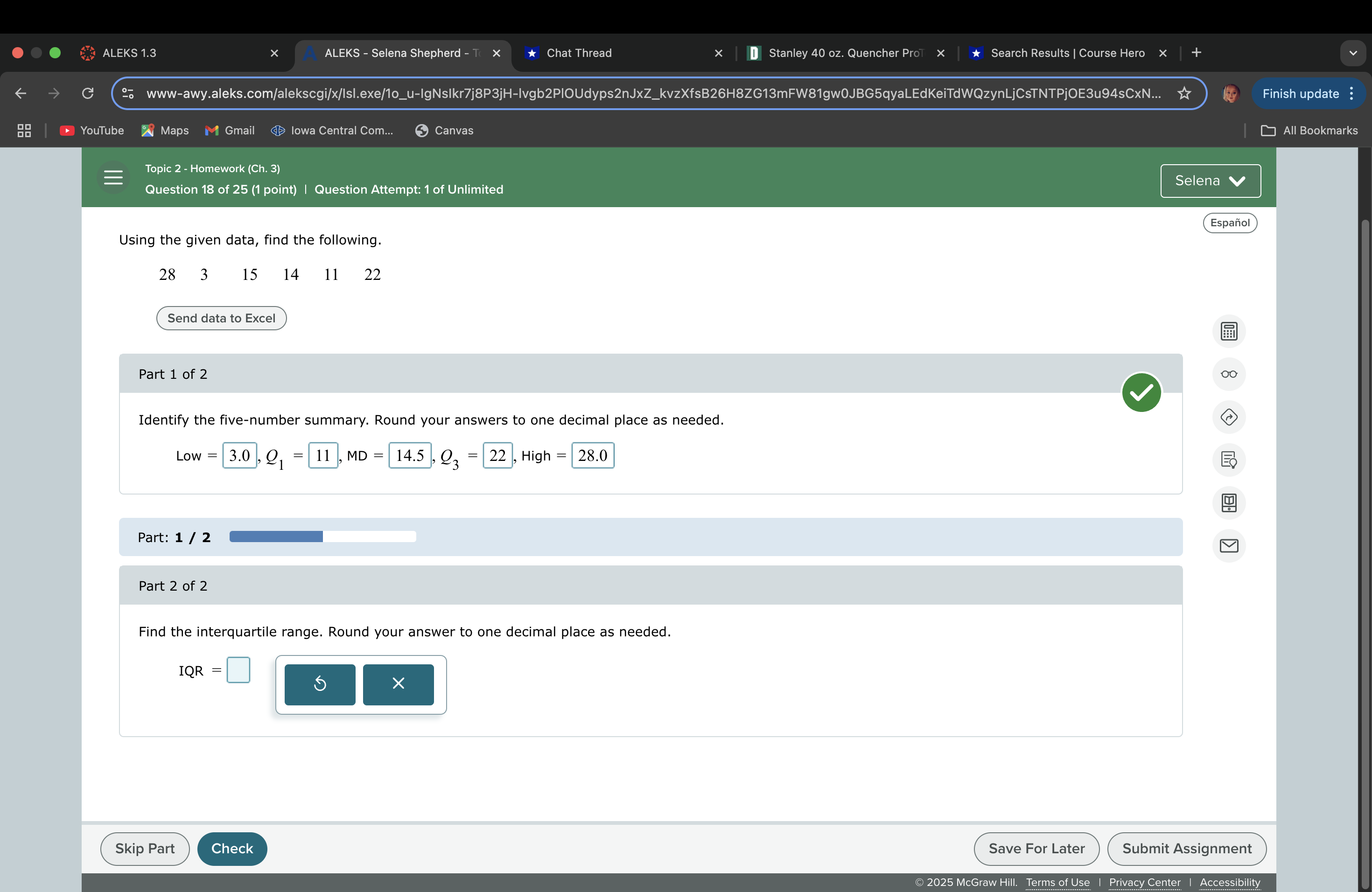The height and width of the screenshot is (892, 1372).
Task: Click the glasses explanation icon
Action: coord(1228,374)
